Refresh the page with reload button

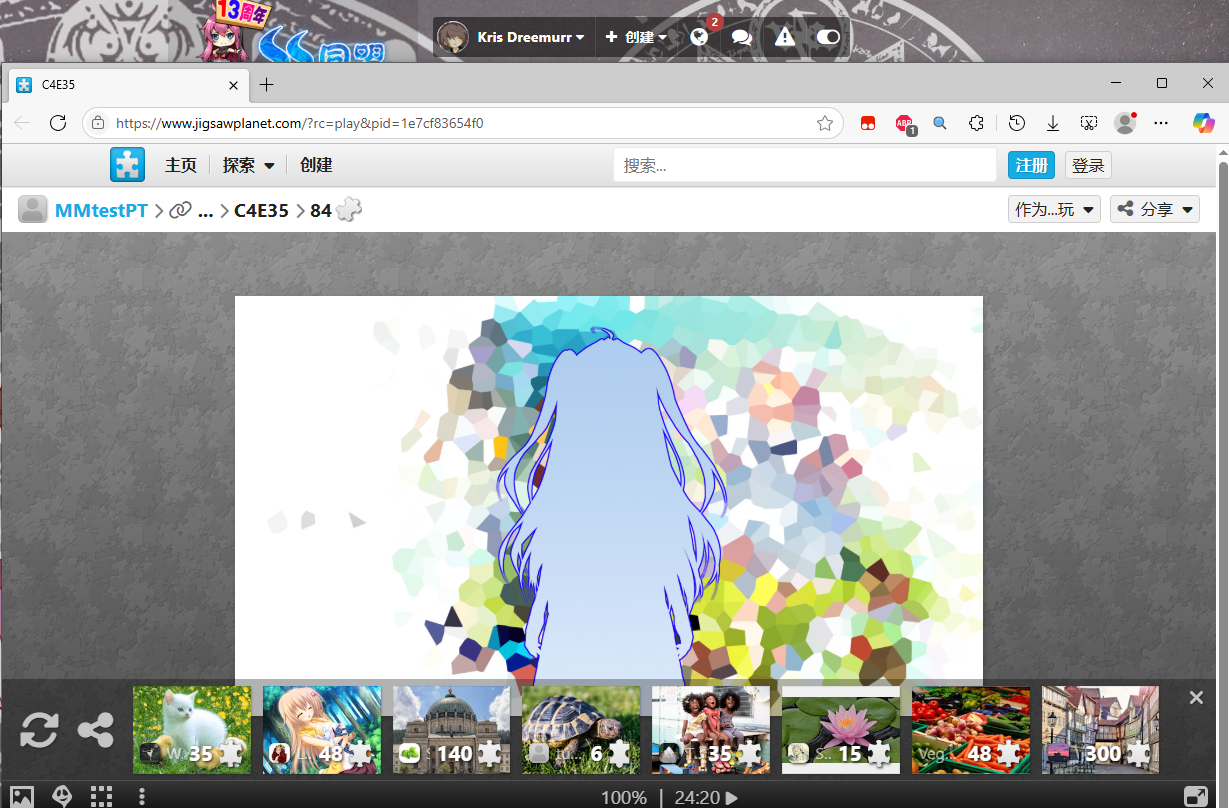(x=58, y=123)
